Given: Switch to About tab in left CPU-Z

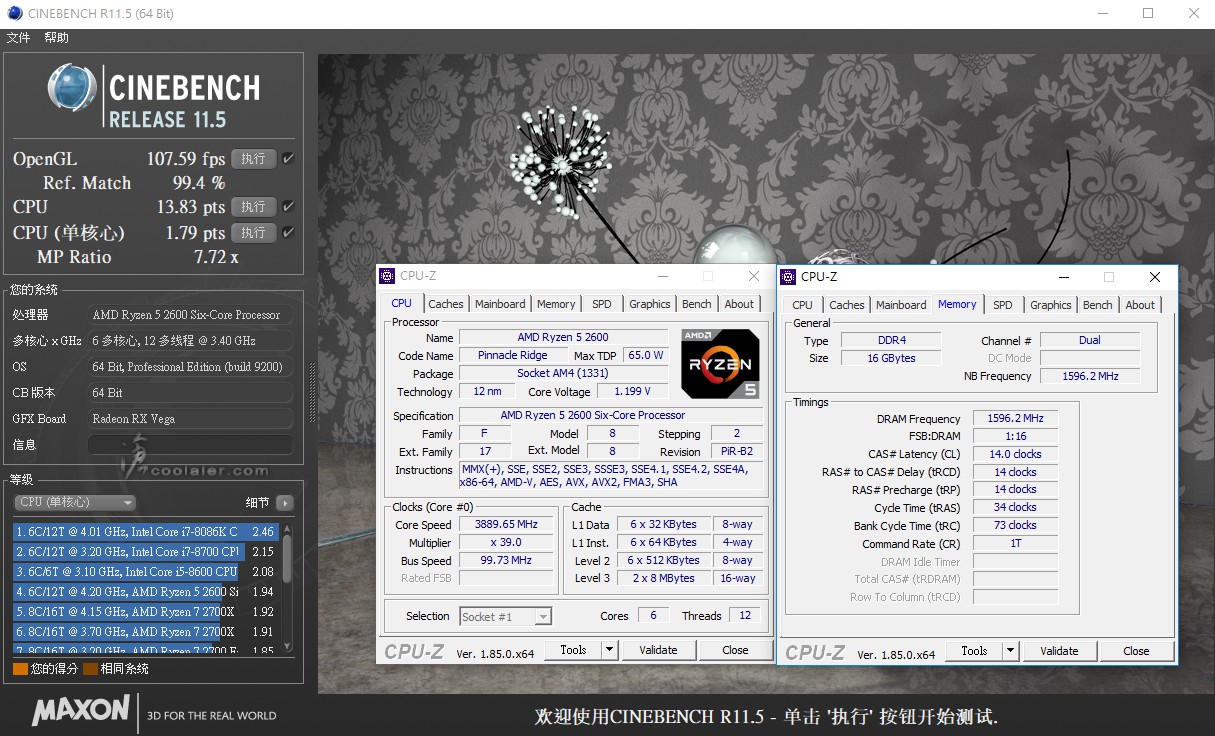Looking at the screenshot, I should coord(740,304).
